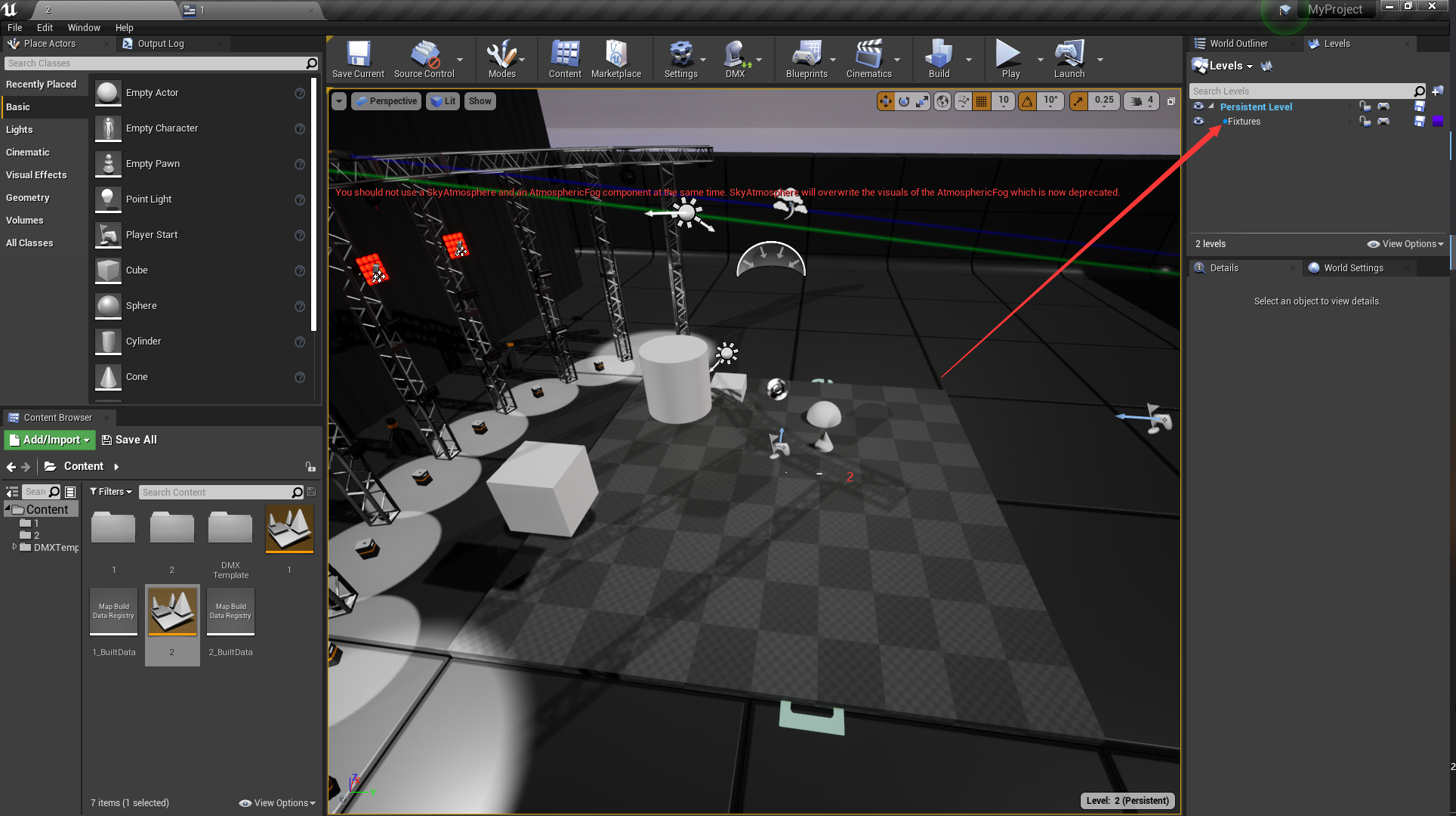
Task: Select the rotate transform tool
Action: tap(903, 100)
